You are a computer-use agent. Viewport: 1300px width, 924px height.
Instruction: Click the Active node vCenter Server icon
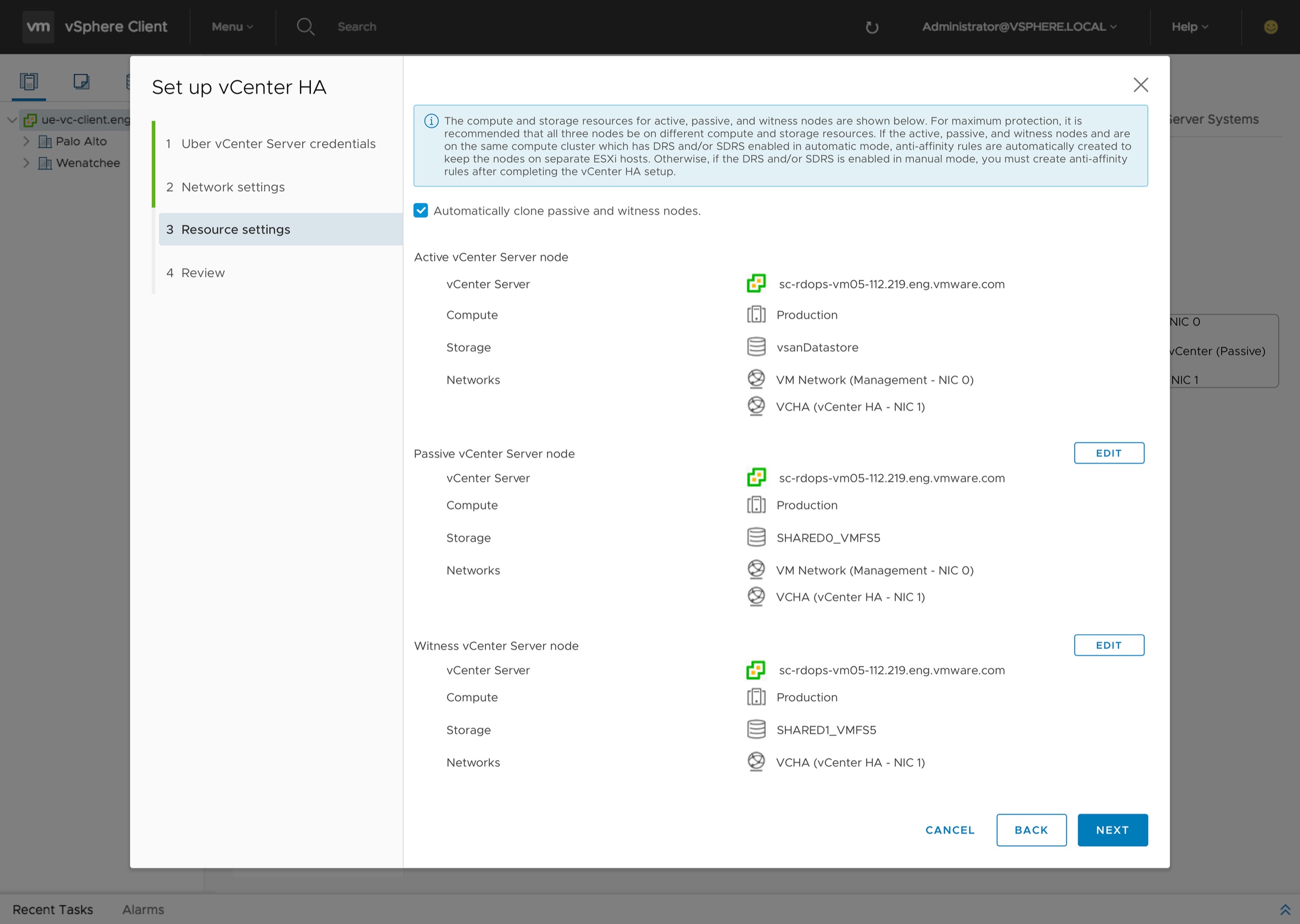click(756, 283)
